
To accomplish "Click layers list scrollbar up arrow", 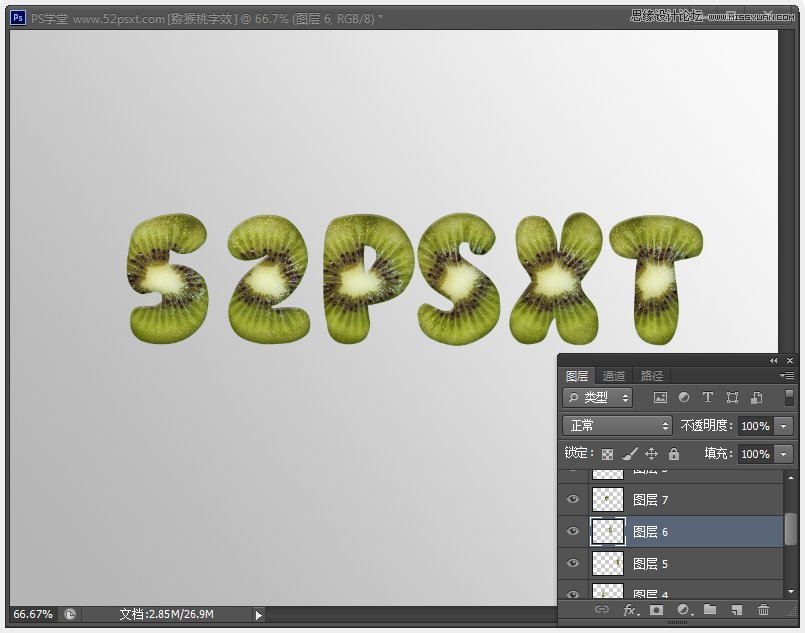I will (x=791, y=477).
